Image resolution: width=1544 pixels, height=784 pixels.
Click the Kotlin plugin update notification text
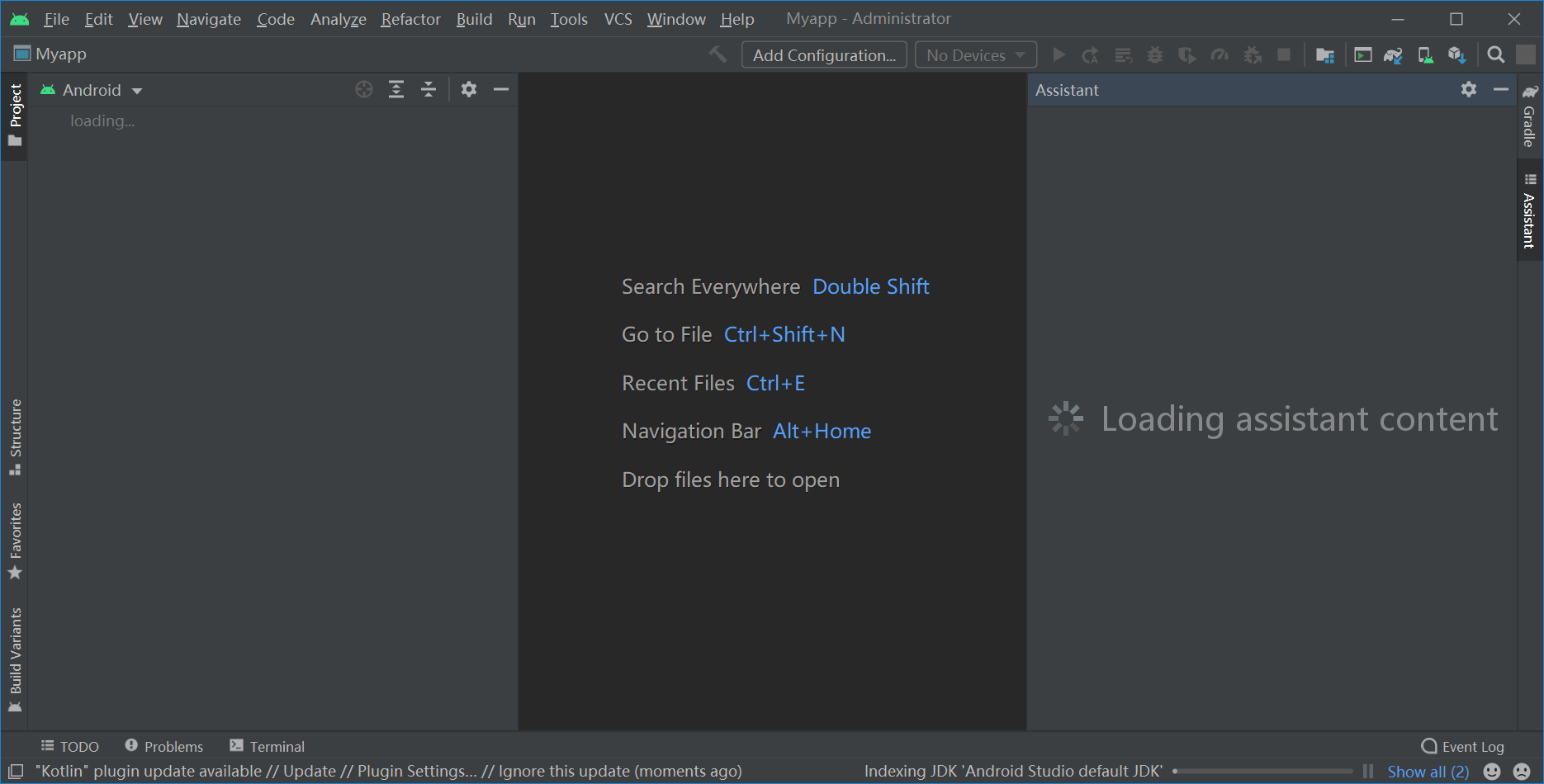pos(389,772)
